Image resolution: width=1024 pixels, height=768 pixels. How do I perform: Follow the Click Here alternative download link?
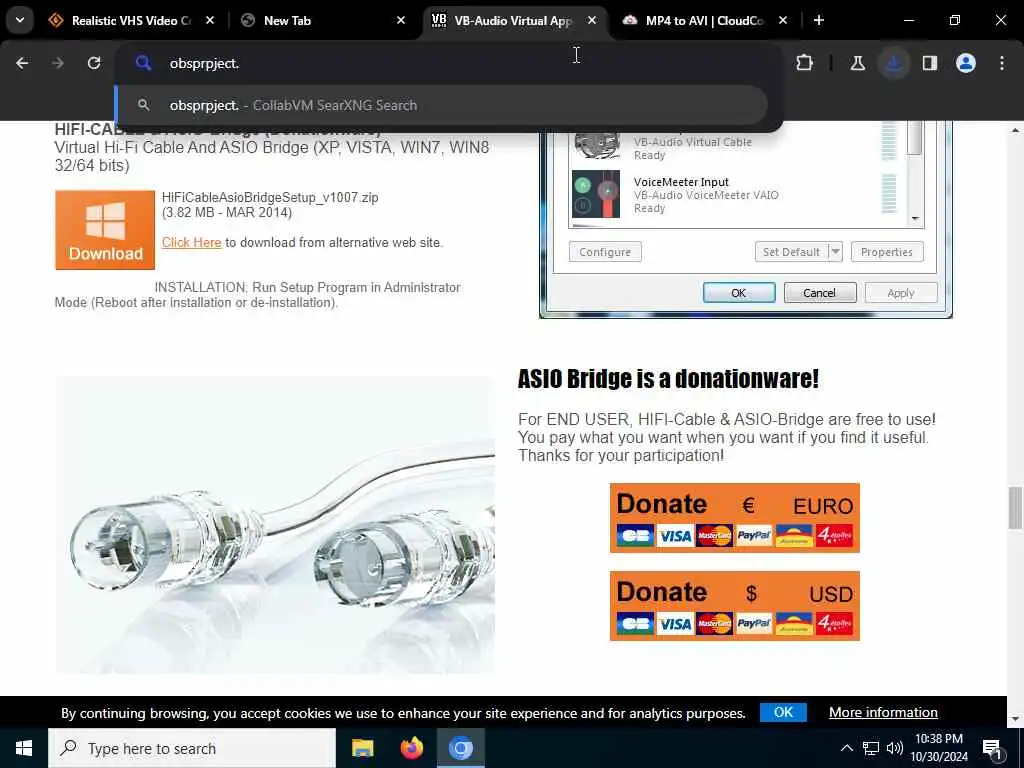pyautogui.click(x=191, y=242)
